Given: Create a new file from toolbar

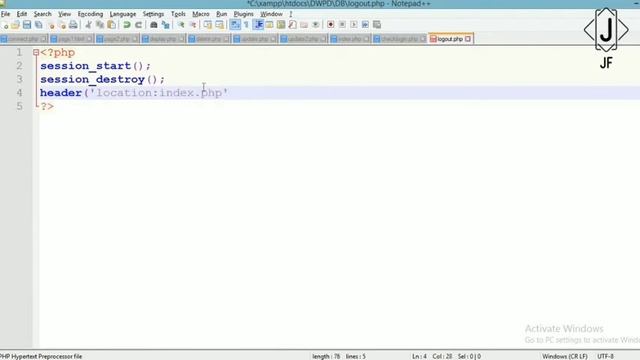Looking at the screenshot, I should [5, 25].
